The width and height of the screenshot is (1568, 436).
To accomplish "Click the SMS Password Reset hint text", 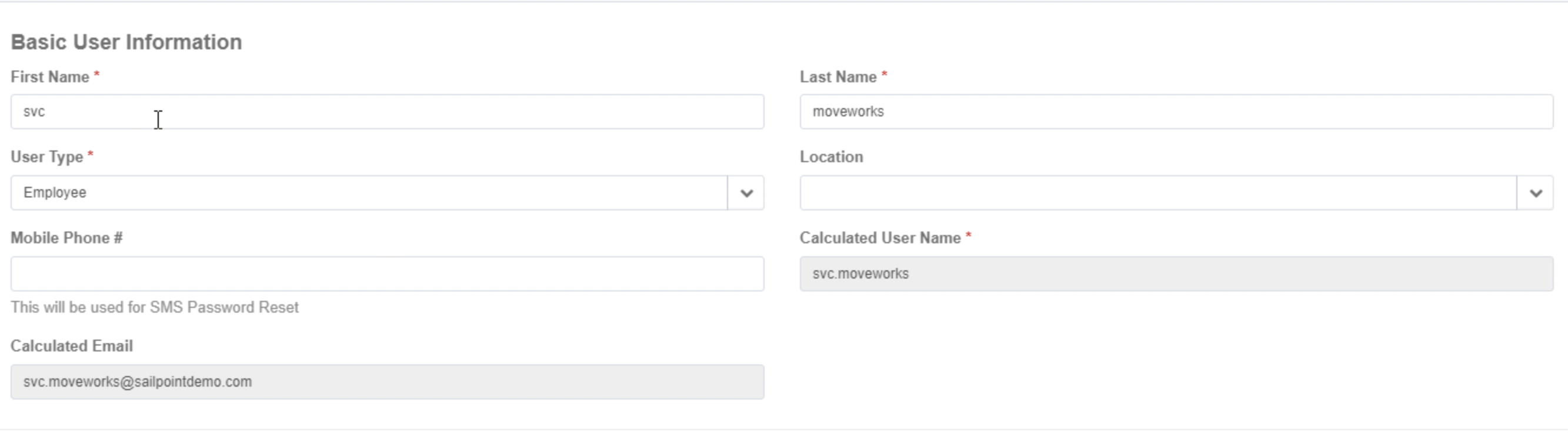I will [155, 307].
